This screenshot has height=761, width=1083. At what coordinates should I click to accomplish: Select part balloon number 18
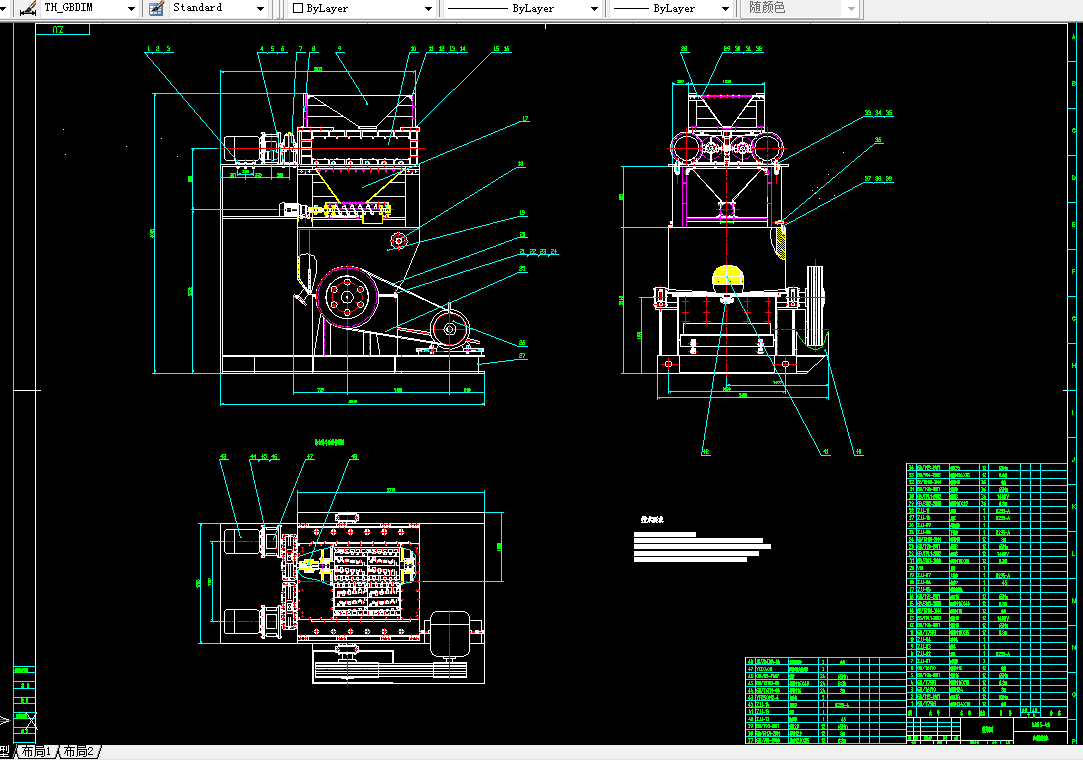pyautogui.click(x=521, y=164)
